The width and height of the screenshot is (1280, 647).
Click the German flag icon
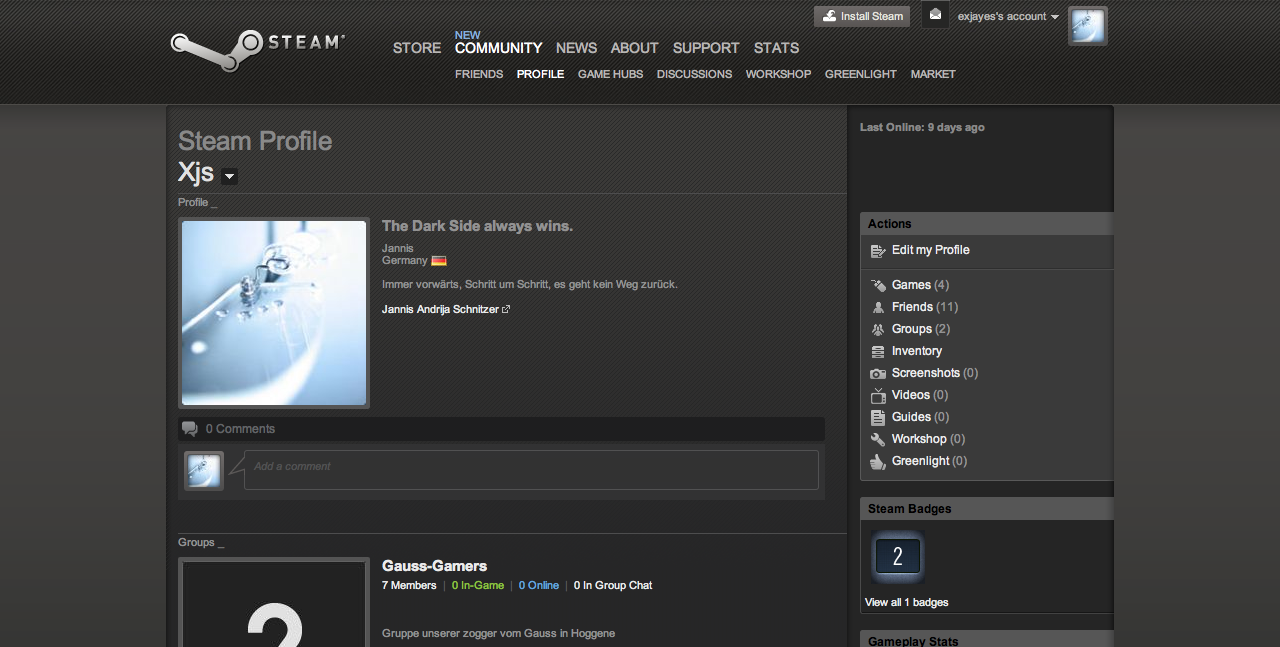[438, 260]
